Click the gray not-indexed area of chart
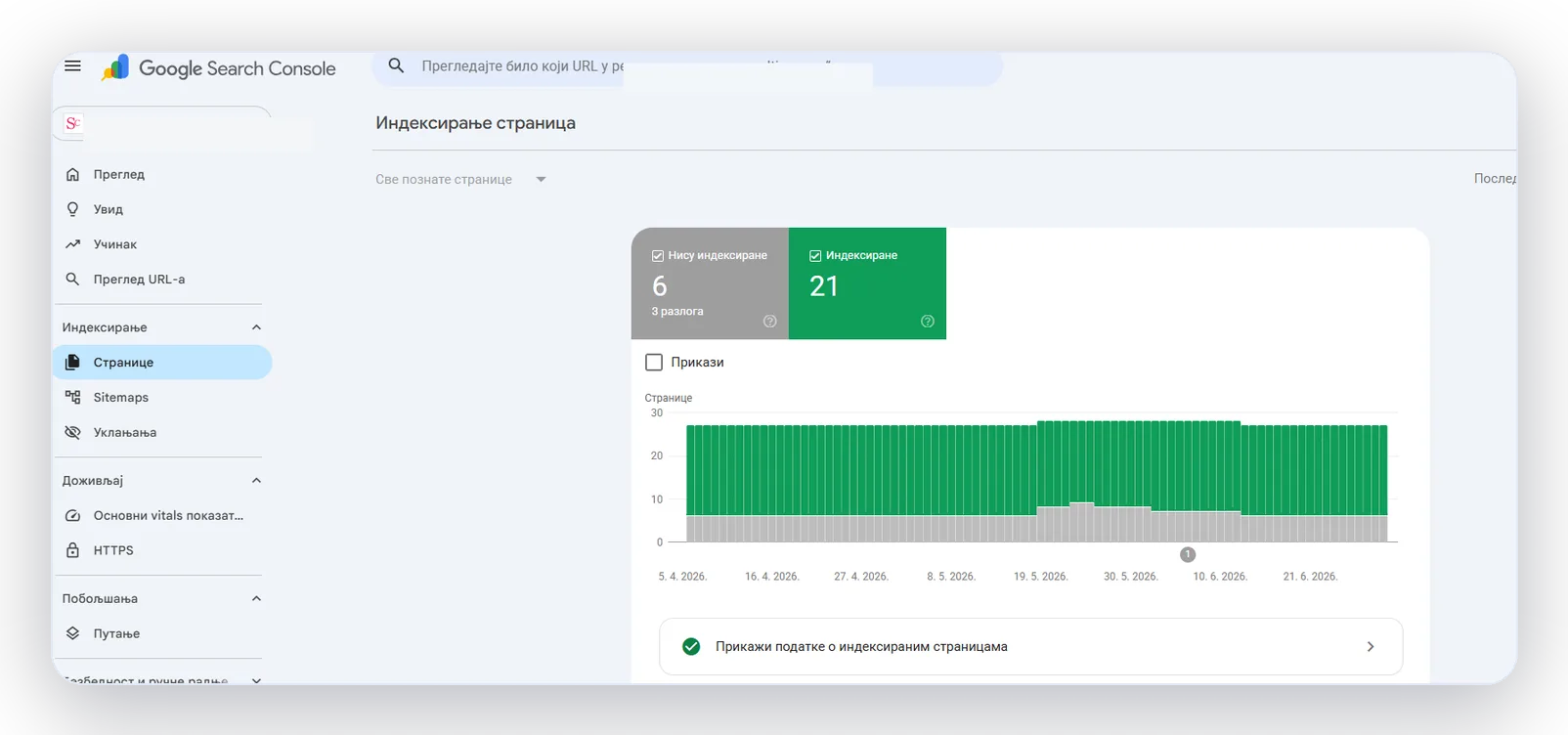 1036,529
